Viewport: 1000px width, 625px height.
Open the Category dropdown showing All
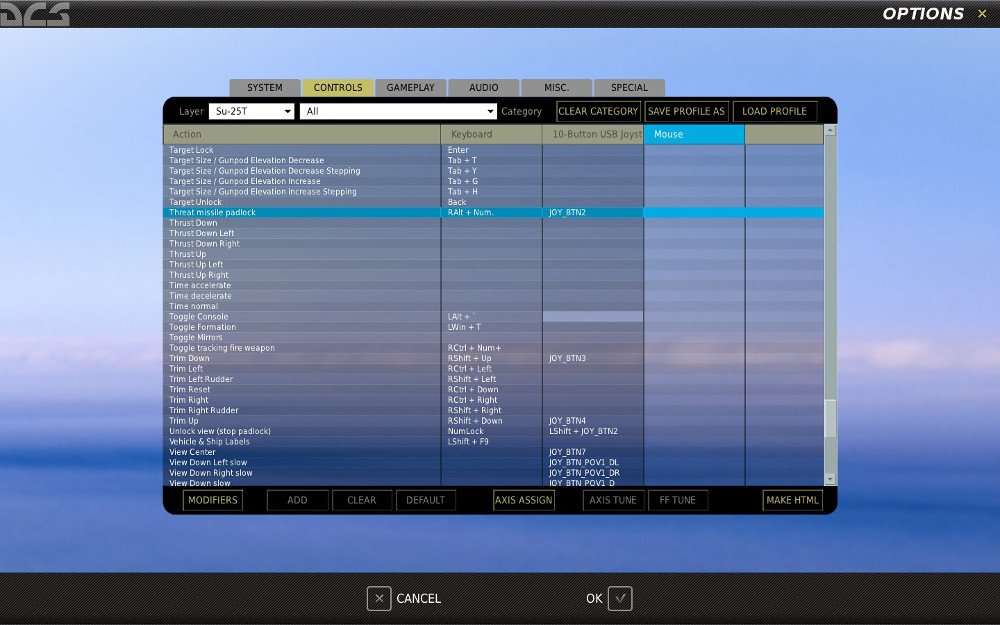398,111
